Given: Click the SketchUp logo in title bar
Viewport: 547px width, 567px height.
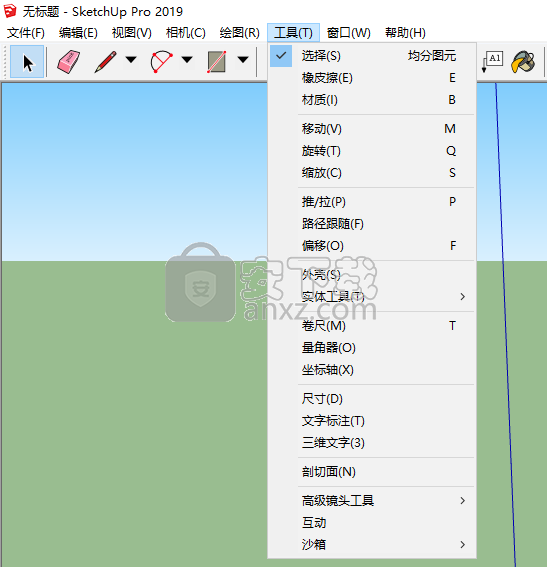Looking at the screenshot, I should pyautogui.click(x=10, y=11).
